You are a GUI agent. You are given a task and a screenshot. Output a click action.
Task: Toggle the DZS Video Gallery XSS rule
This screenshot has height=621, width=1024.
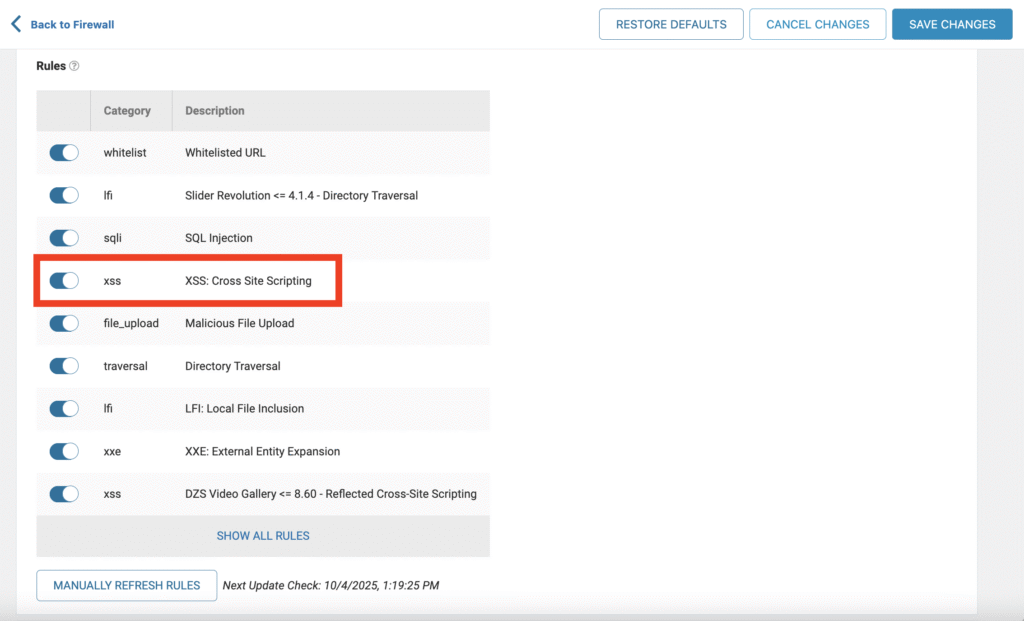click(x=64, y=494)
